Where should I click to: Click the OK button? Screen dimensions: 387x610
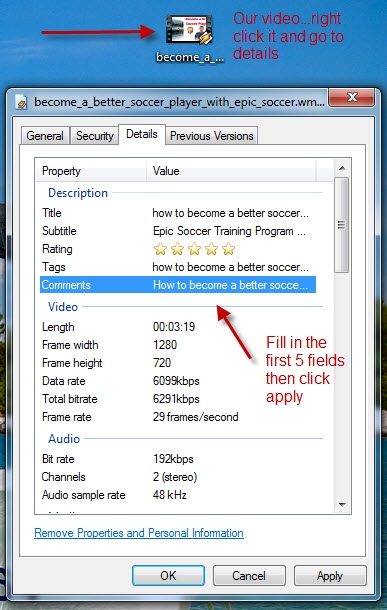(x=168, y=575)
